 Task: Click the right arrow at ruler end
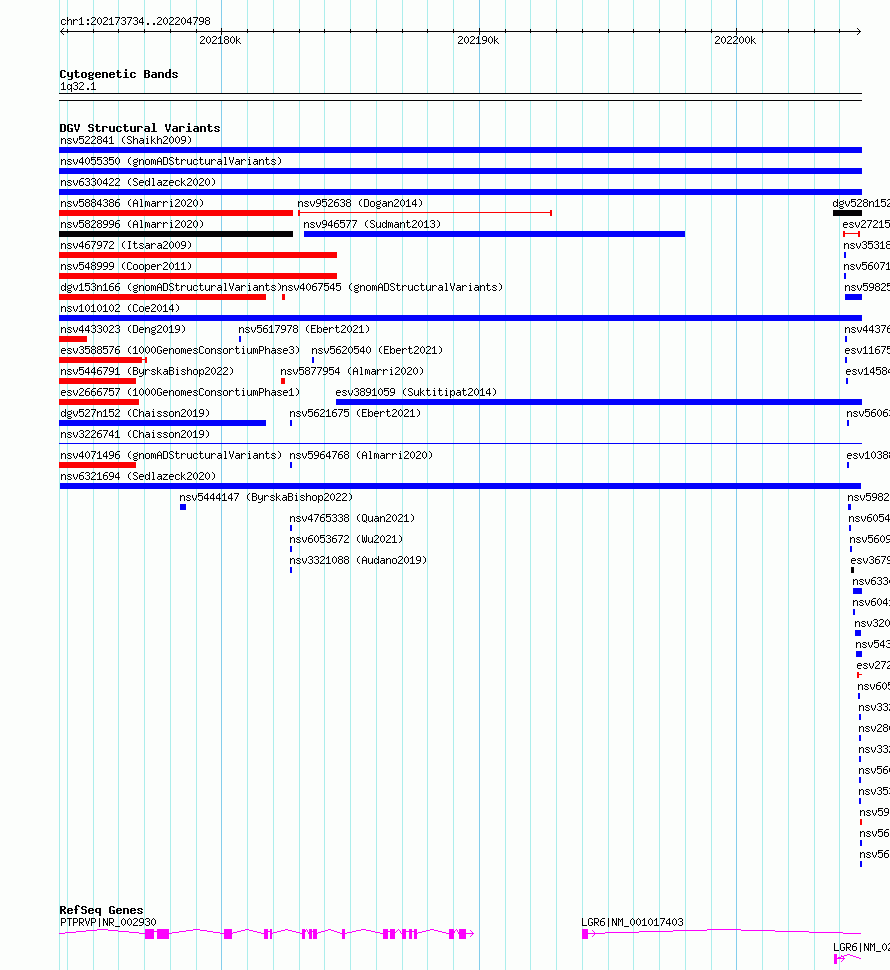click(x=858, y=31)
